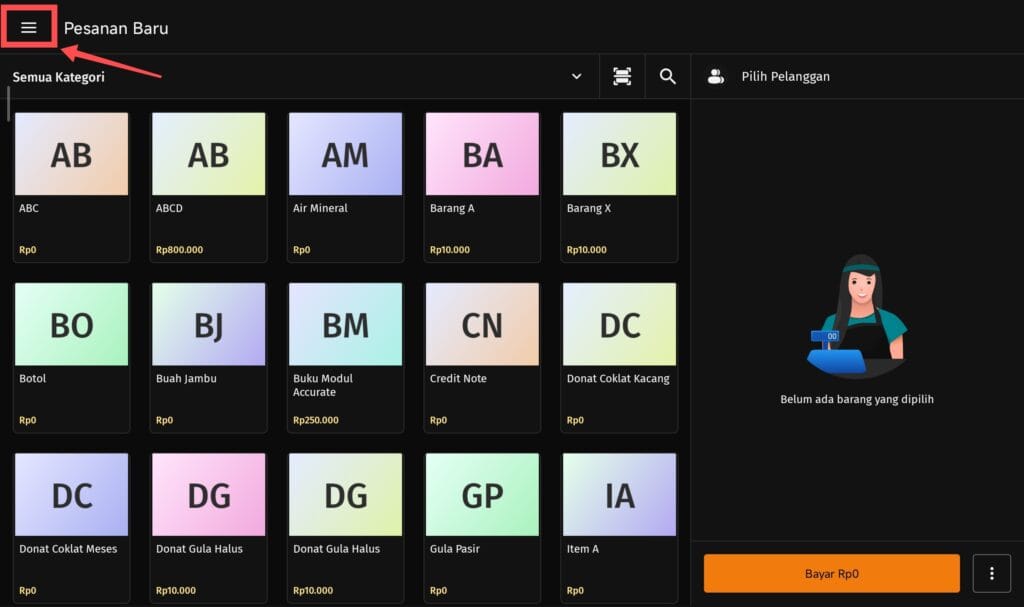
Task: Click the Pesanan Baru title
Action: coord(116,28)
